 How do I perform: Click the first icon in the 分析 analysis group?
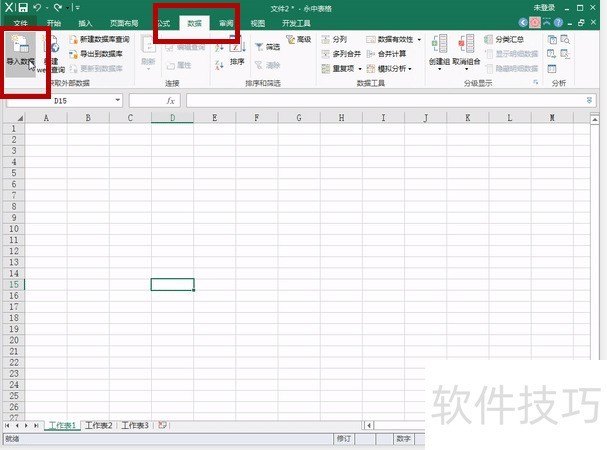click(x=552, y=39)
